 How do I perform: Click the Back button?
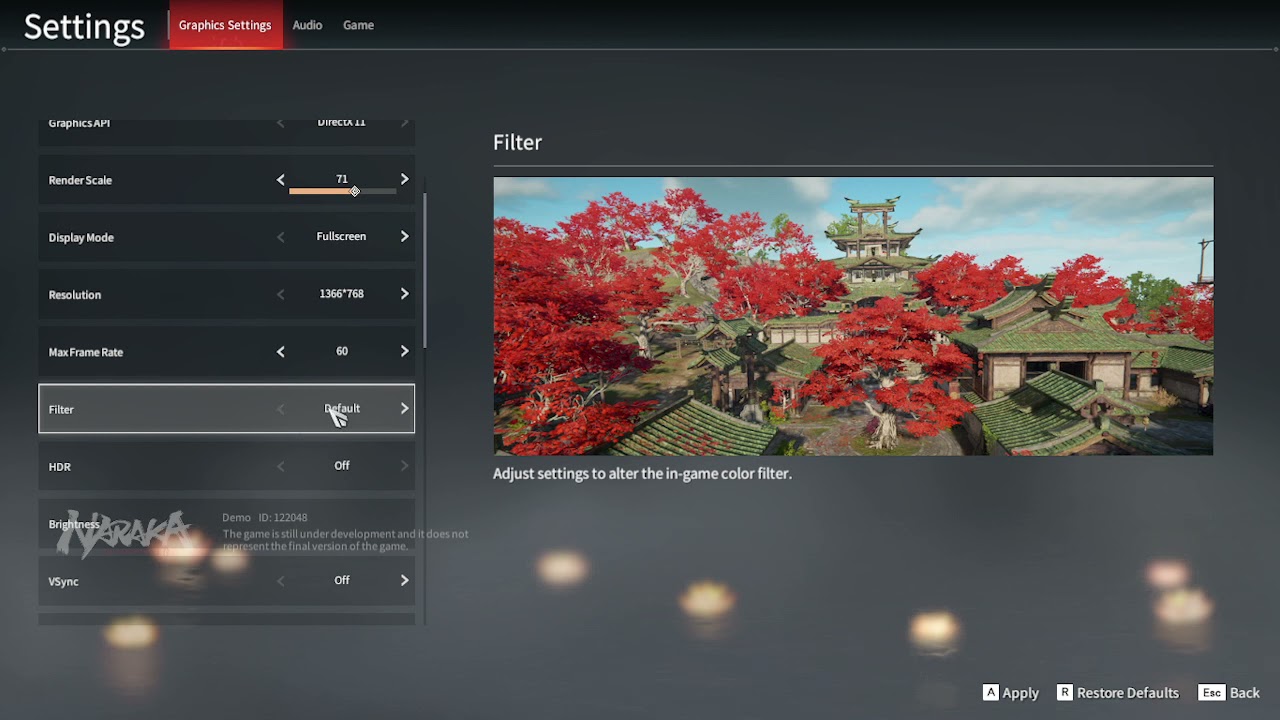click(1230, 692)
